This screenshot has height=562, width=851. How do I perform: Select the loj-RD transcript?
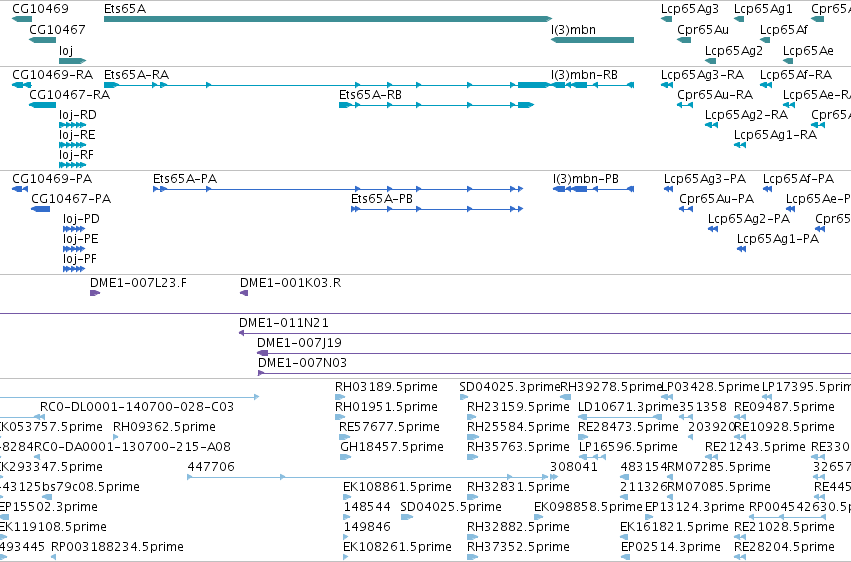pyautogui.click(x=72, y=125)
